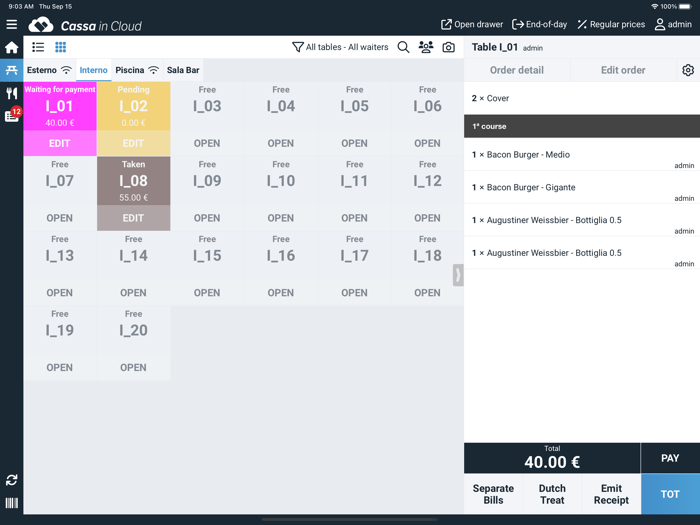700x525 pixels.
Task: Open free table I_03
Action: (207, 143)
